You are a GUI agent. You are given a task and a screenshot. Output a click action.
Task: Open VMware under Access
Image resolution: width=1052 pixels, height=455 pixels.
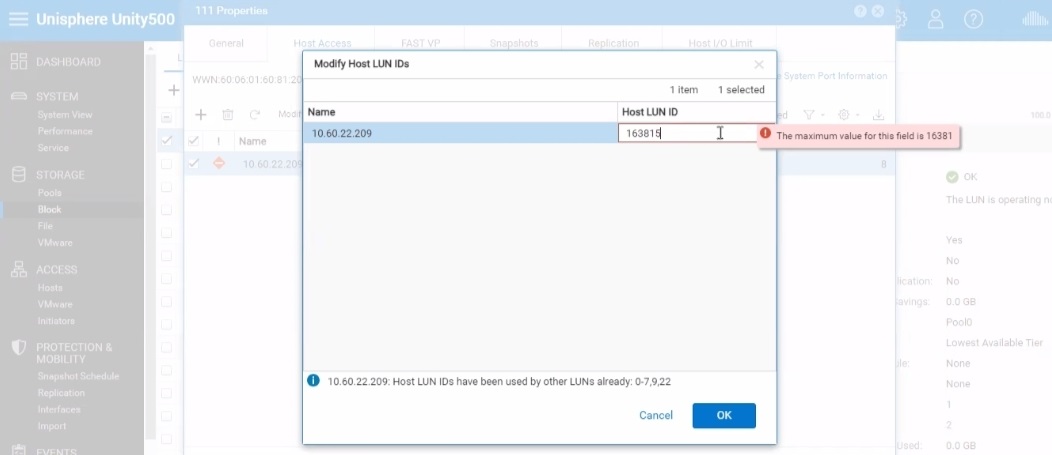55,304
